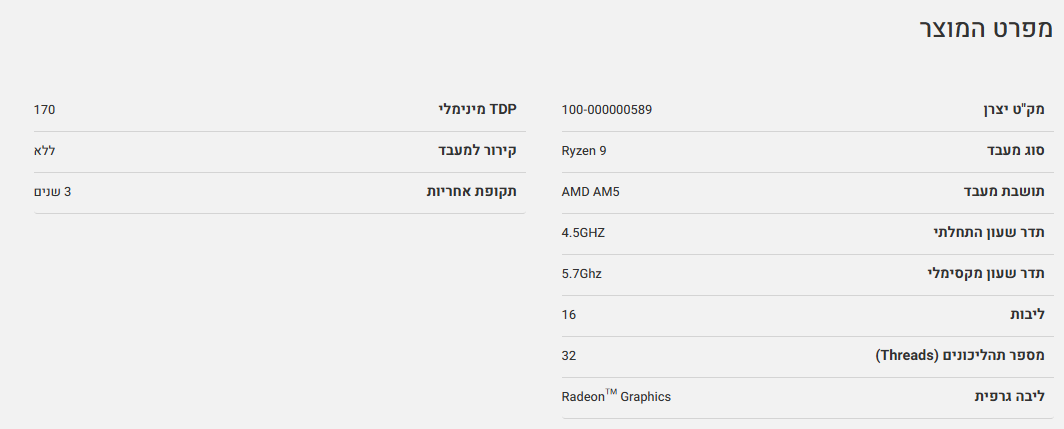Click the core count value 16
This screenshot has height=429, width=1064.
569,314
